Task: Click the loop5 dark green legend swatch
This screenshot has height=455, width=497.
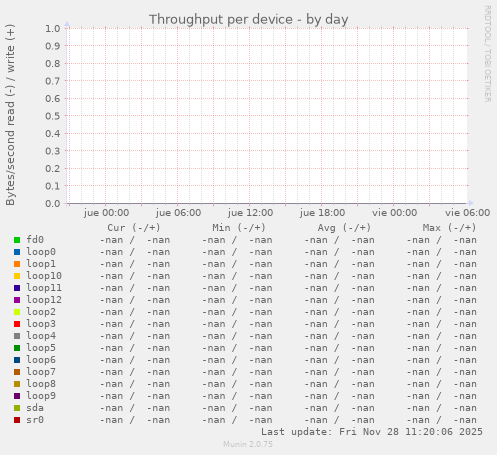Action: click(17, 348)
